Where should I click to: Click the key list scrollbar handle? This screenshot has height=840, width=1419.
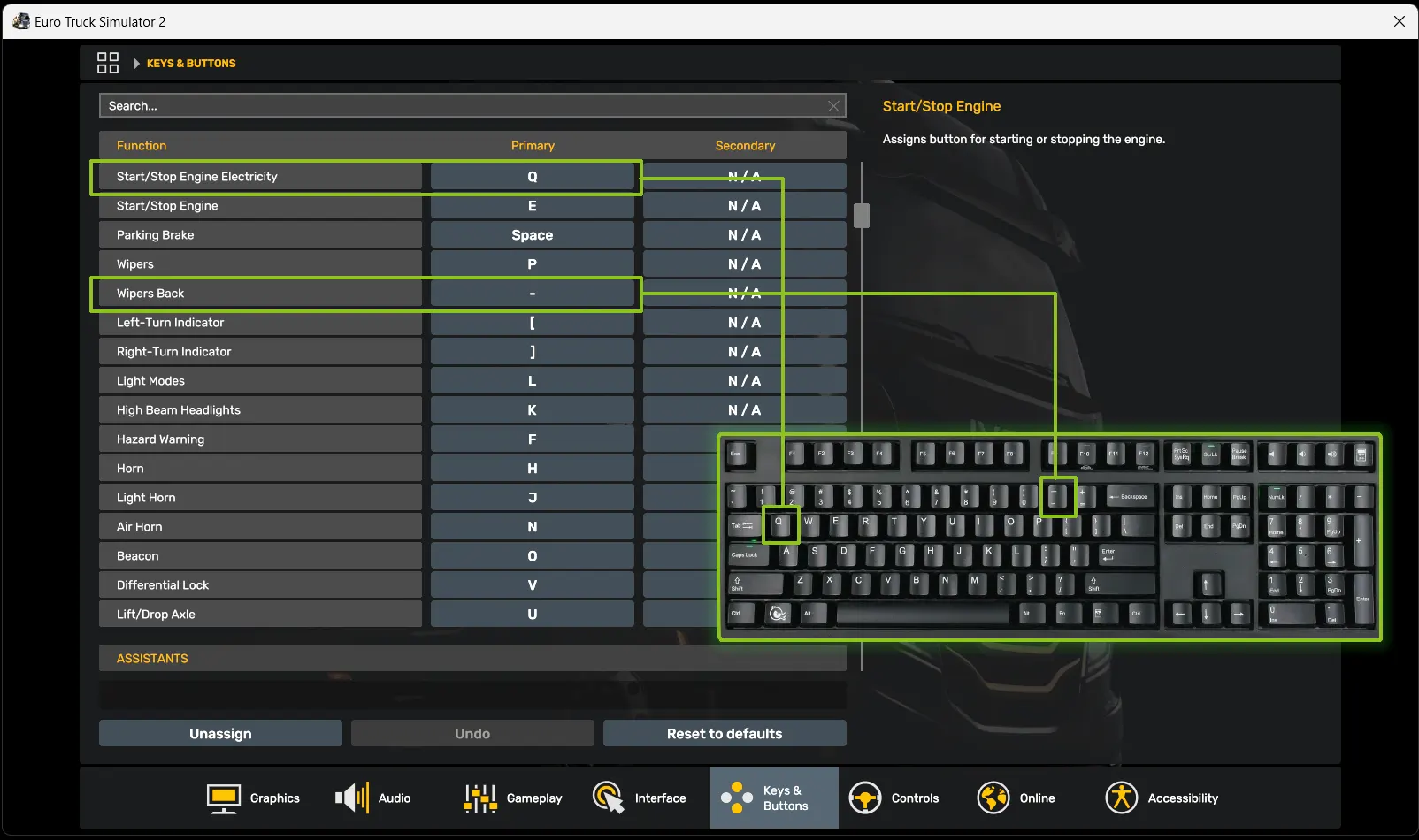862,216
